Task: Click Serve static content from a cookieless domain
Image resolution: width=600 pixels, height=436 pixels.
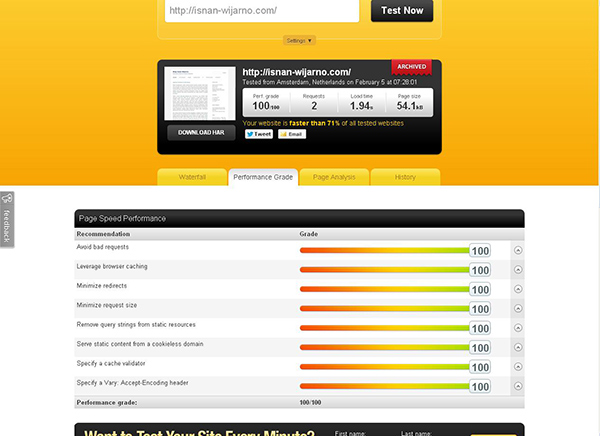Action: click(x=140, y=344)
